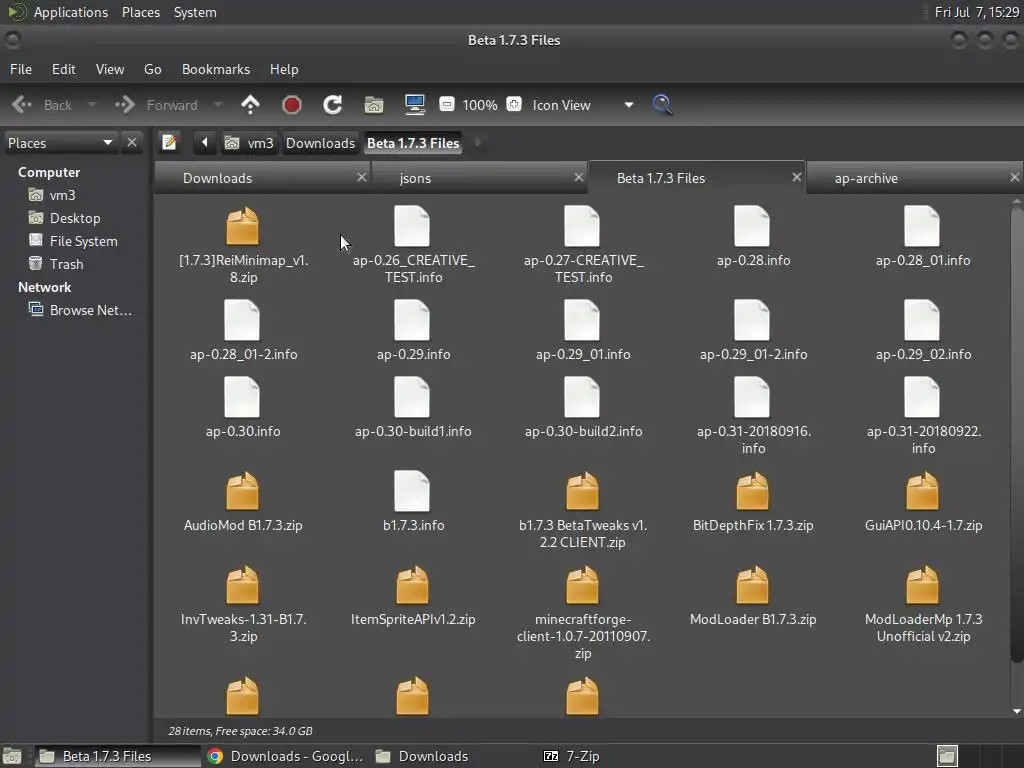The image size is (1024, 768).
Task: Select the b1.7.3.info file
Action: tap(413, 502)
